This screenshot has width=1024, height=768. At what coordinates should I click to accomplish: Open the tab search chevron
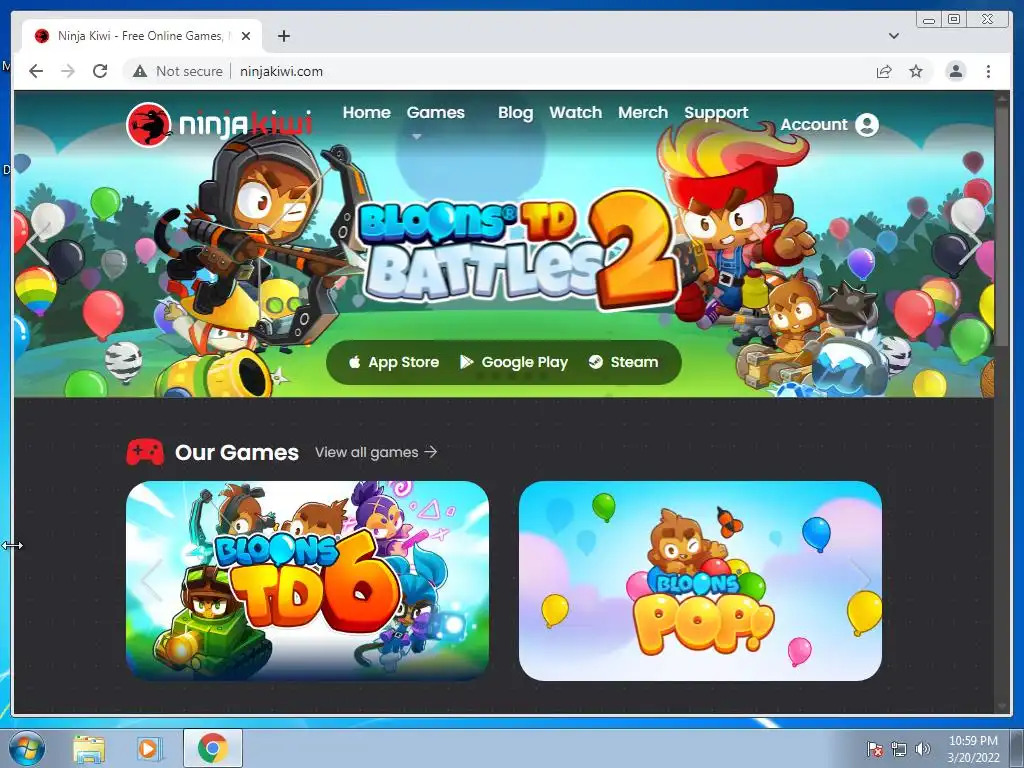pyautogui.click(x=893, y=36)
